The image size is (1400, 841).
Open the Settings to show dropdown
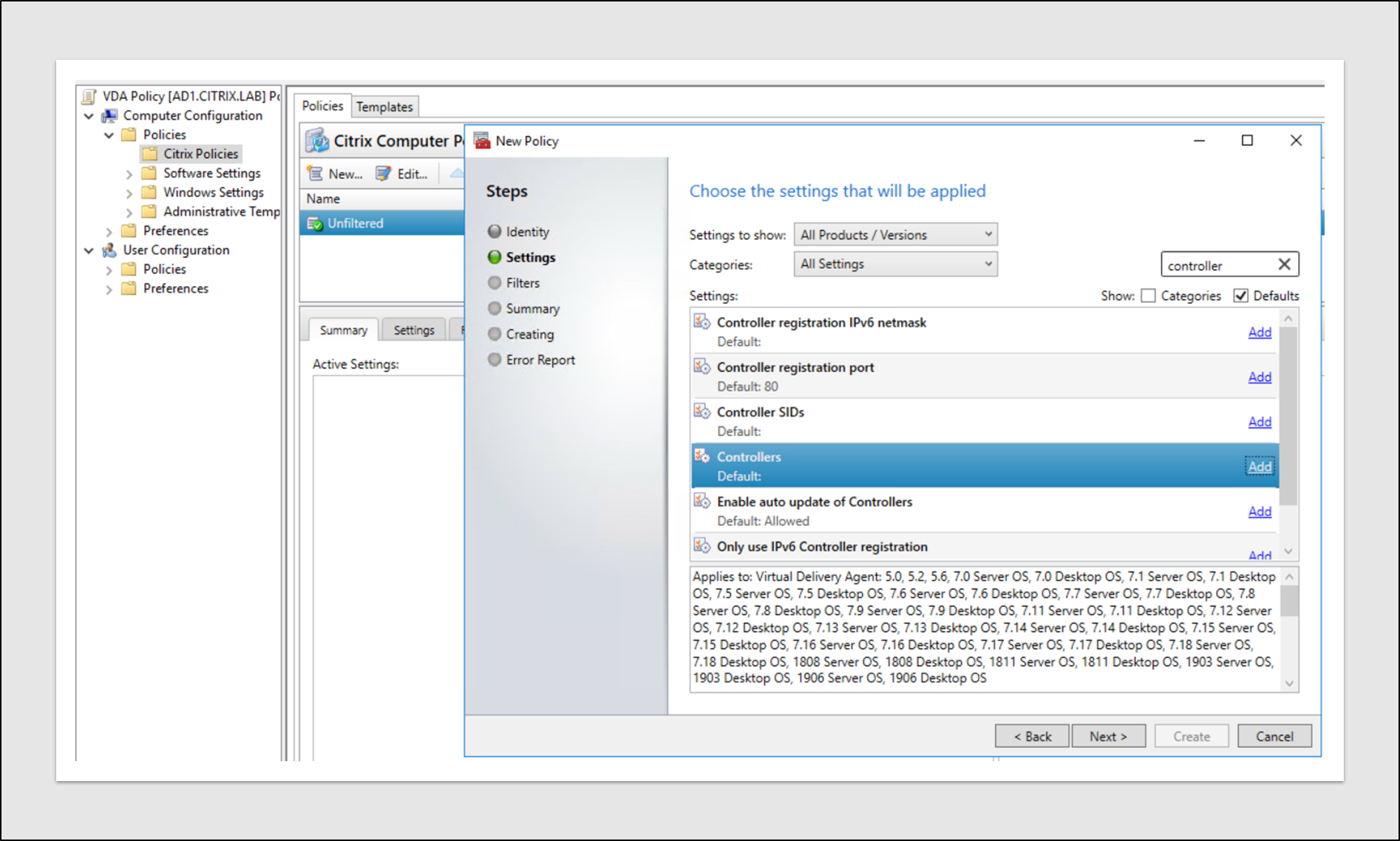[895, 235]
